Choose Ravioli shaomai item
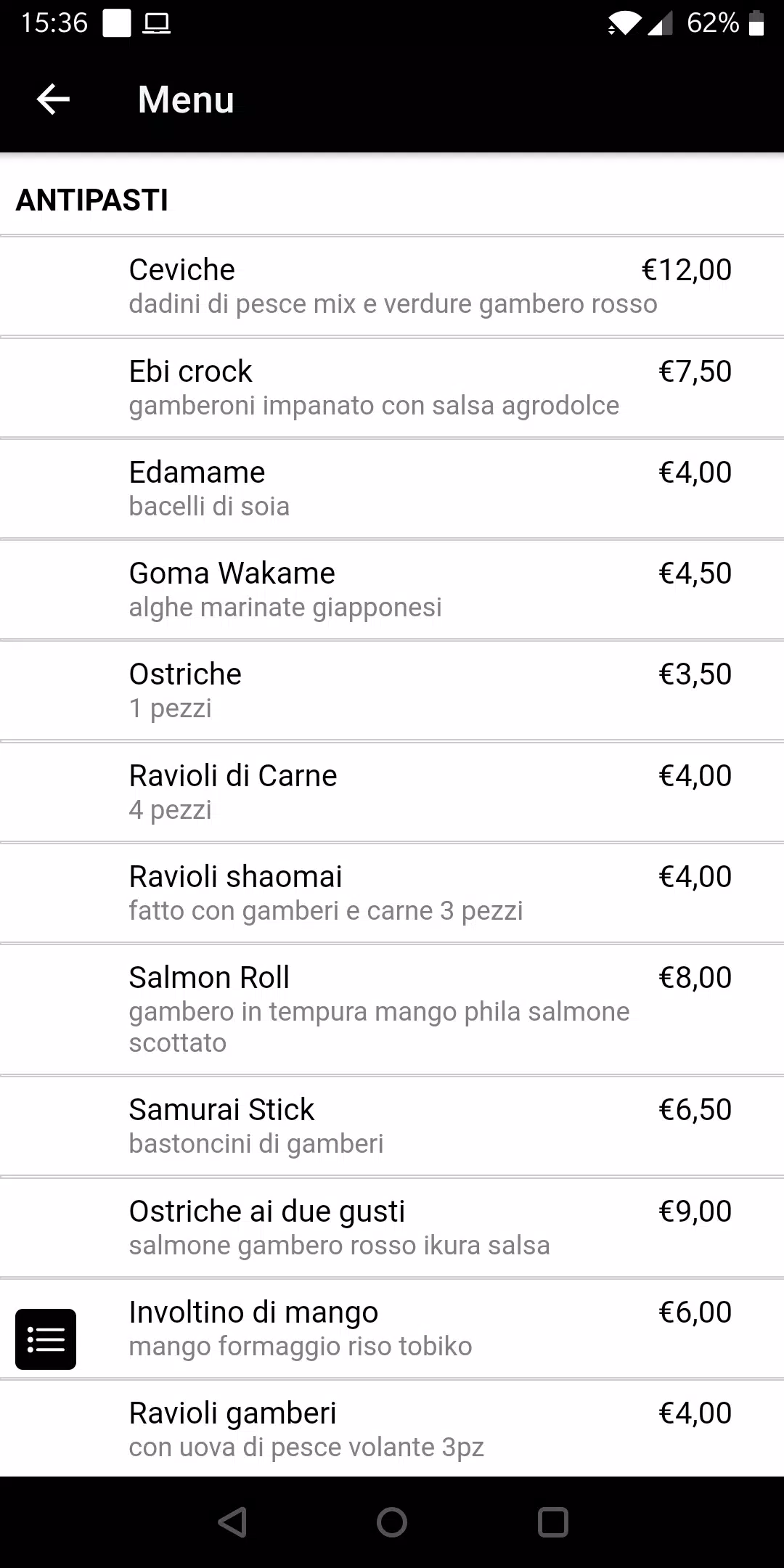 click(392, 893)
